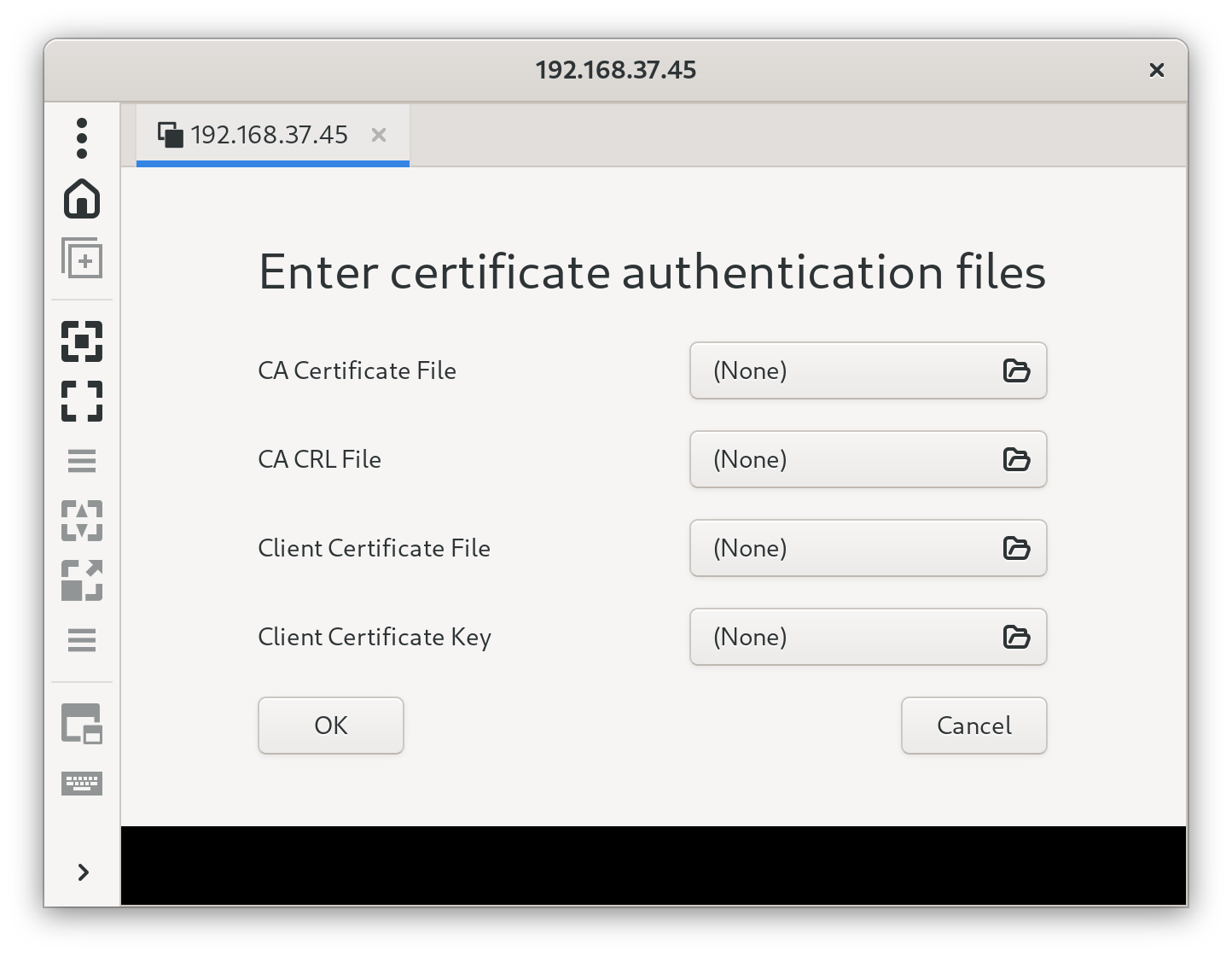Open file chooser for CA CRL File
Image resolution: width=1232 pixels, height=956 pixels.
[x=1015, y=460]
